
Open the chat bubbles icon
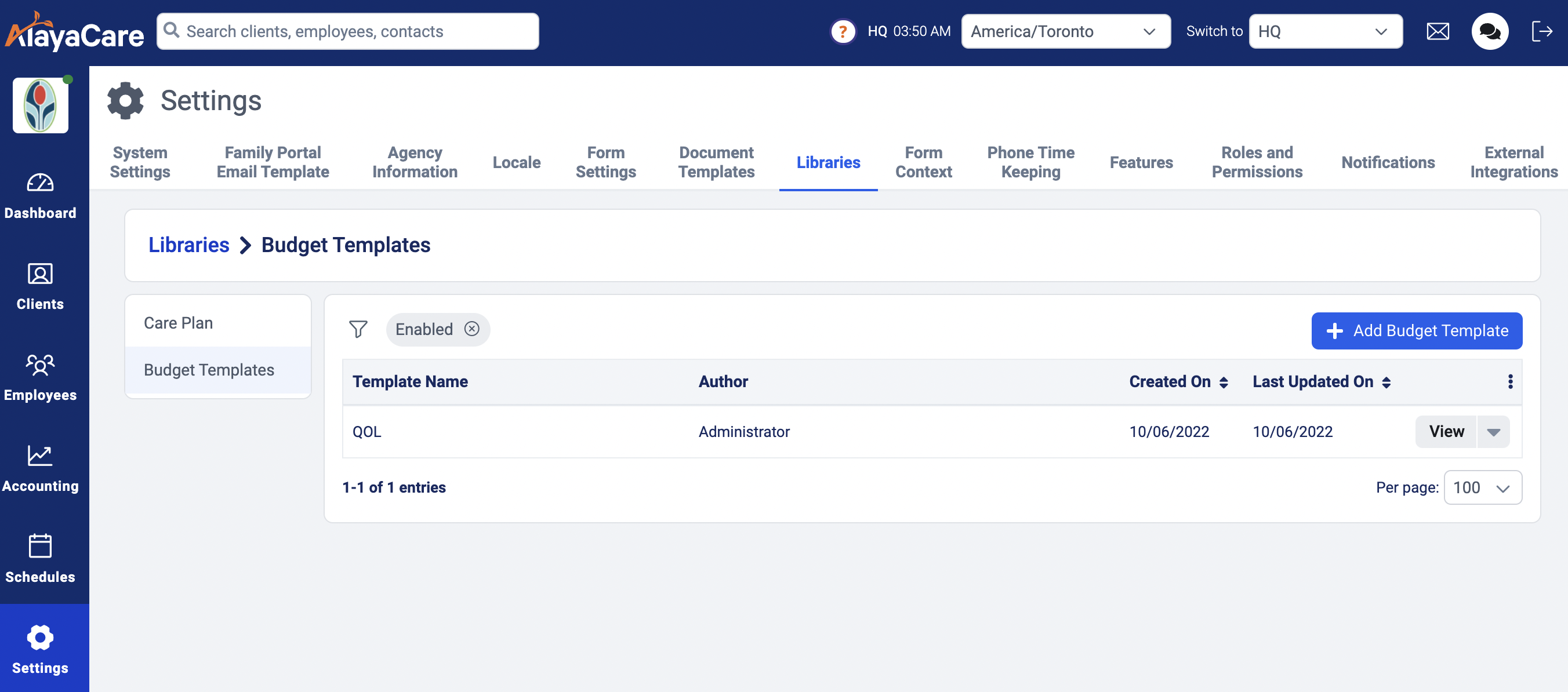(1490, 32)
